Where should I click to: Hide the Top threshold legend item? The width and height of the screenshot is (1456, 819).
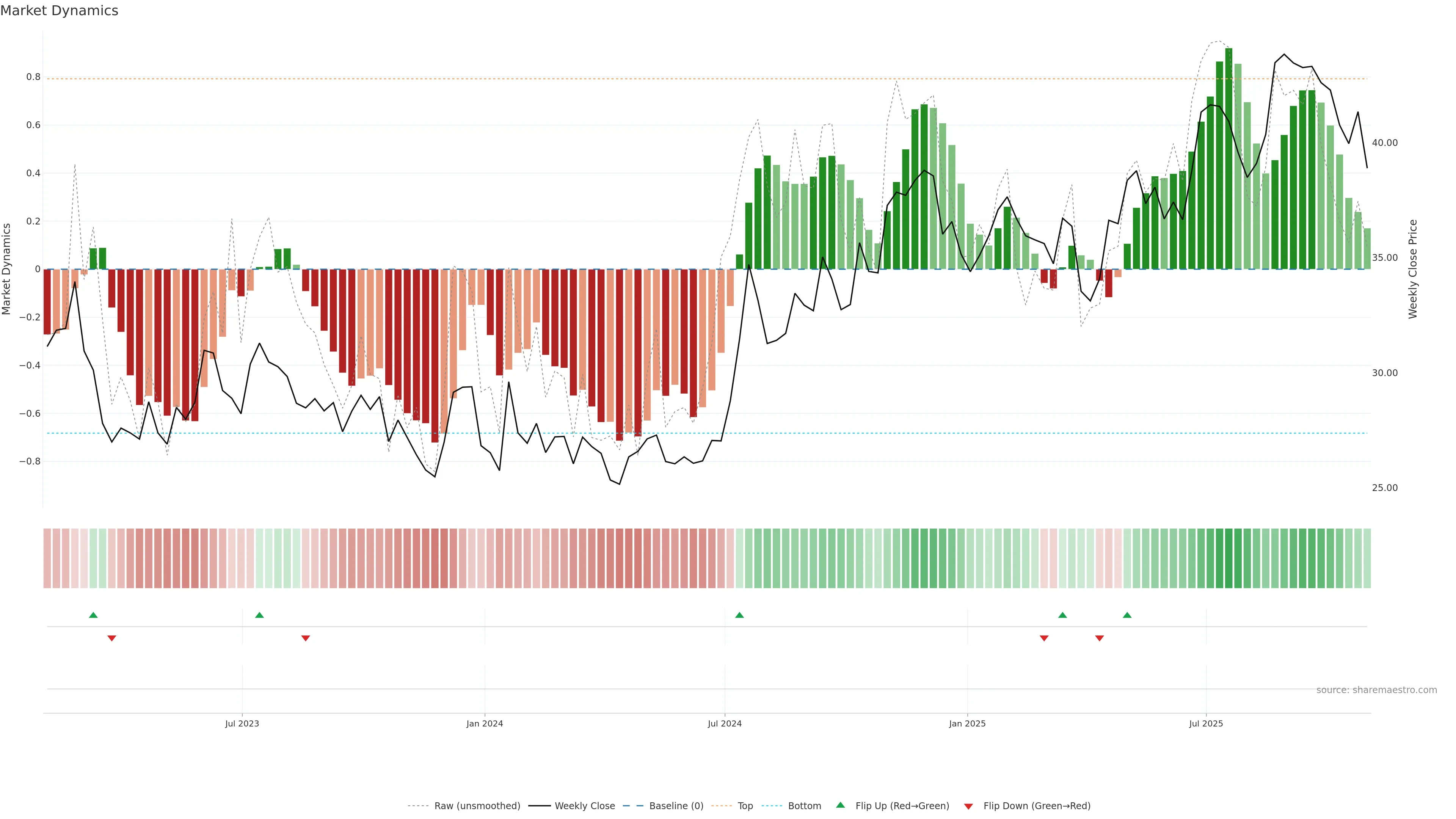[745, 806]
